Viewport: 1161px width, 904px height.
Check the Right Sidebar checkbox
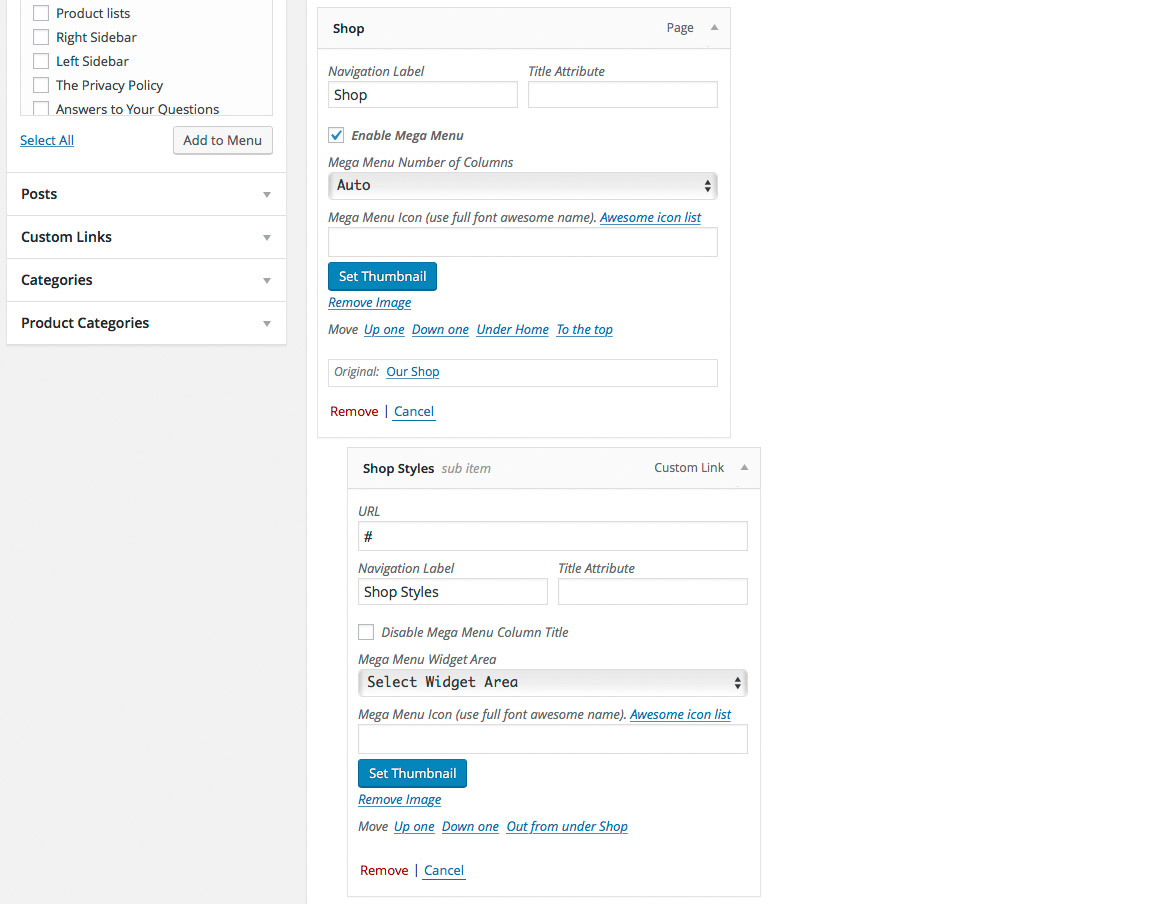click(x=41, y=37)
